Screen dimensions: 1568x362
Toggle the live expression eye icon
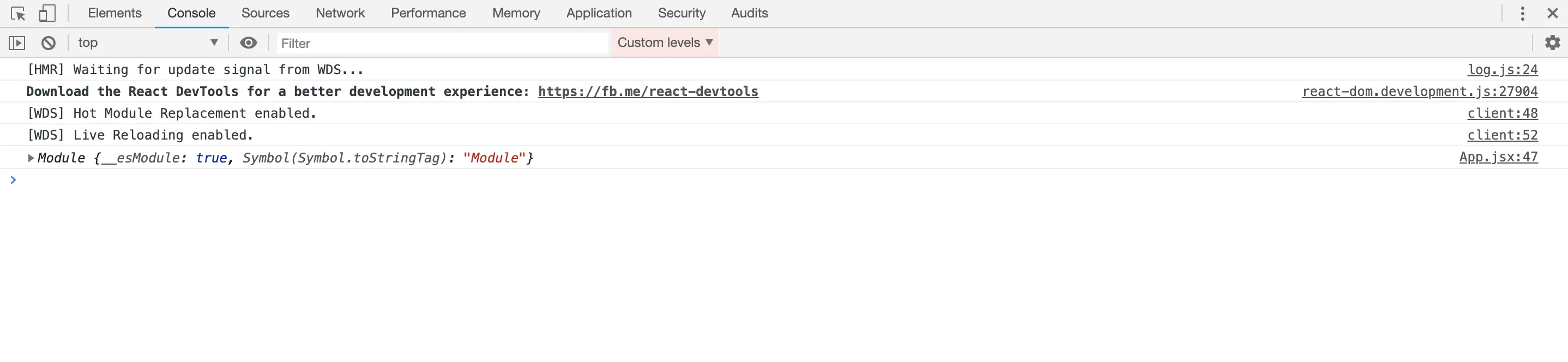coord(249,43)
